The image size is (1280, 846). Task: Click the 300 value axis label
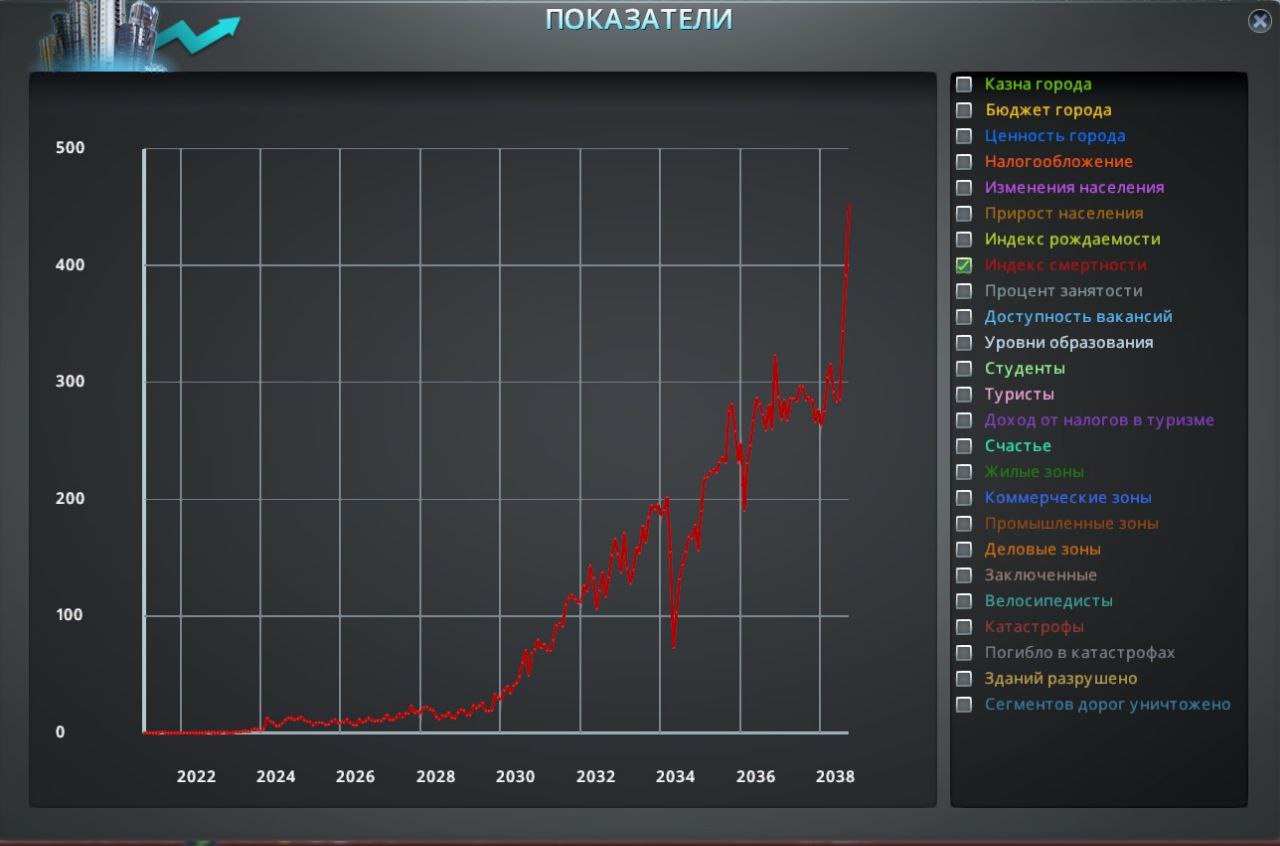(x=70, y=382)
